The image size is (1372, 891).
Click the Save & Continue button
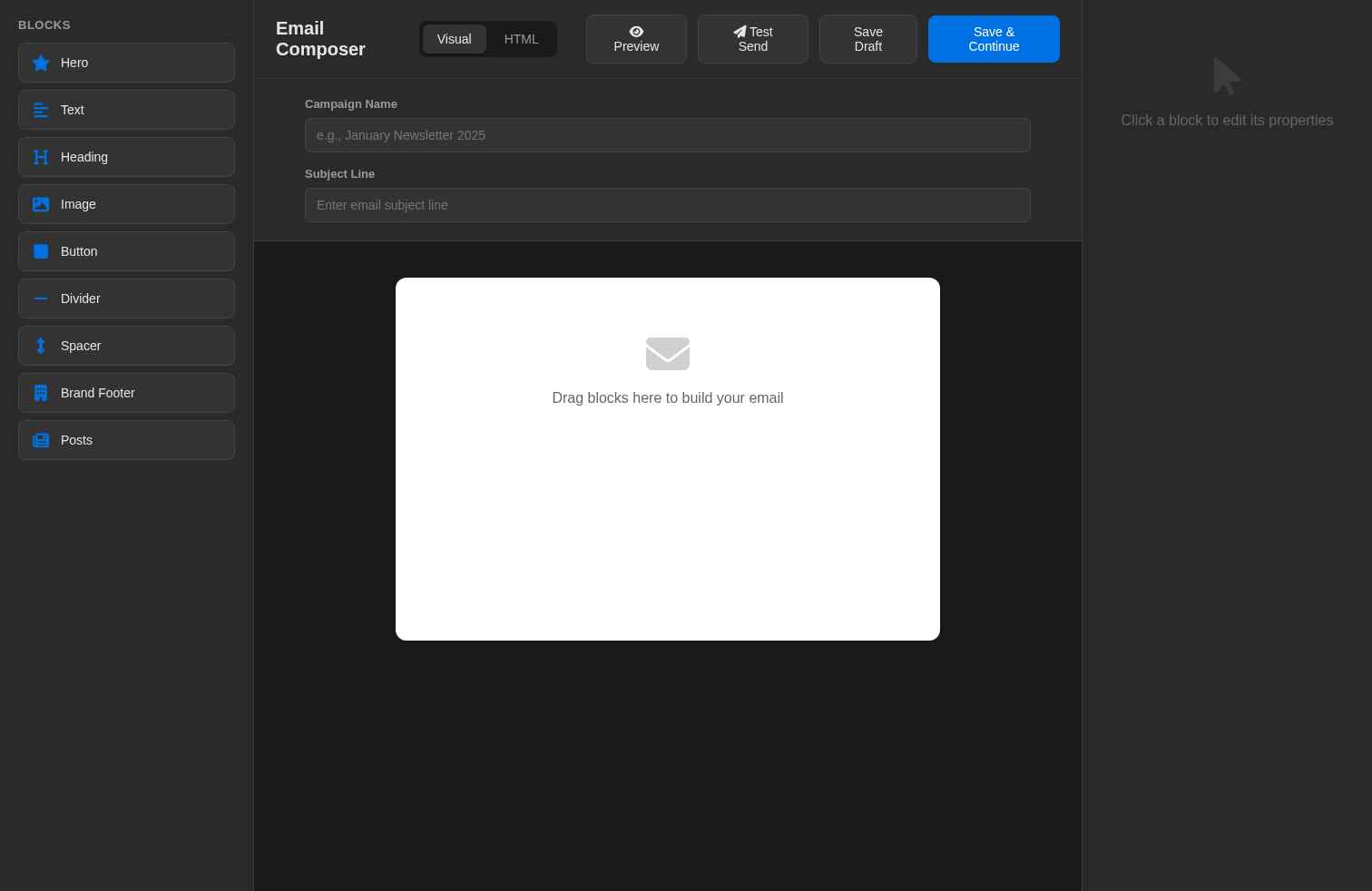click(994, 39)
